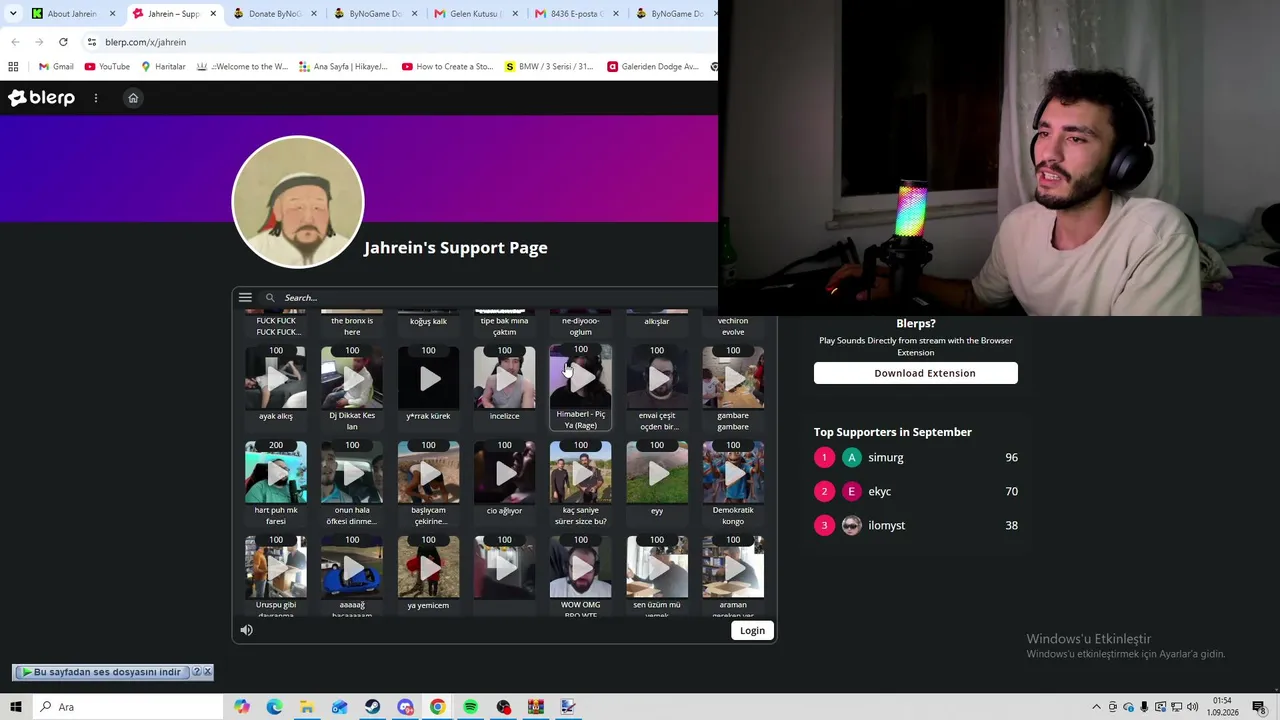This screenshot has width=1280, height=720.
Task: Play the 'başlıycam çekirine...' sound
Action: [428, 473]
